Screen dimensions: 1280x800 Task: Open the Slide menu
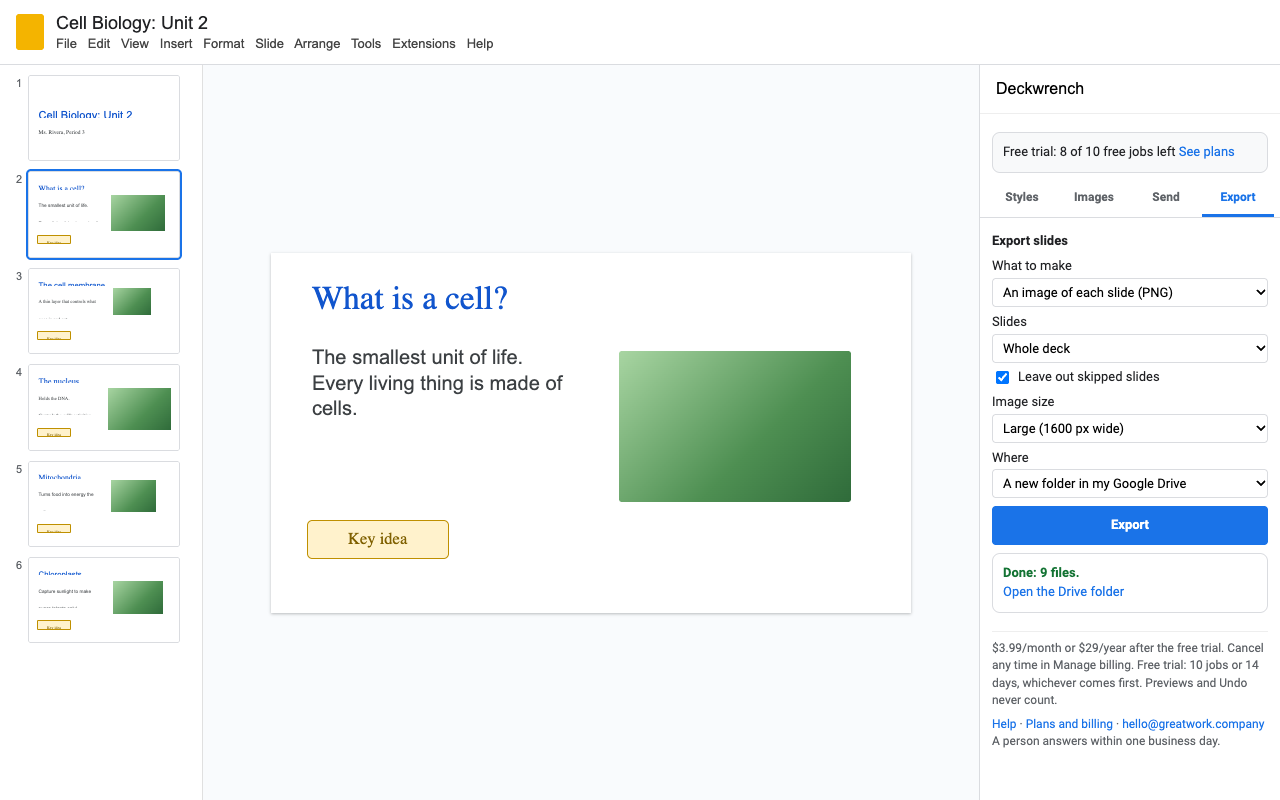click(x=269, y=43)
